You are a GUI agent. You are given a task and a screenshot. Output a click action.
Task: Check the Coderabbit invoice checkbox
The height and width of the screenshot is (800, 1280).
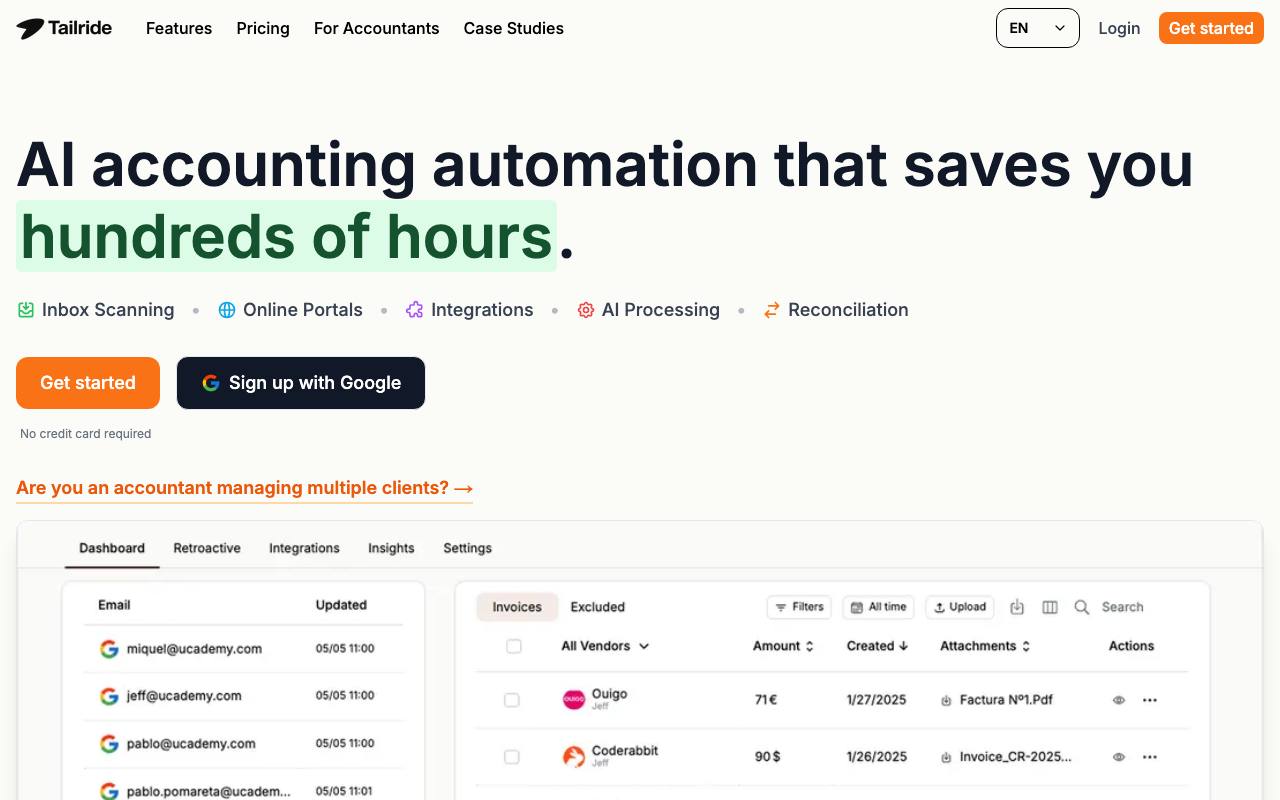[512, 757]
